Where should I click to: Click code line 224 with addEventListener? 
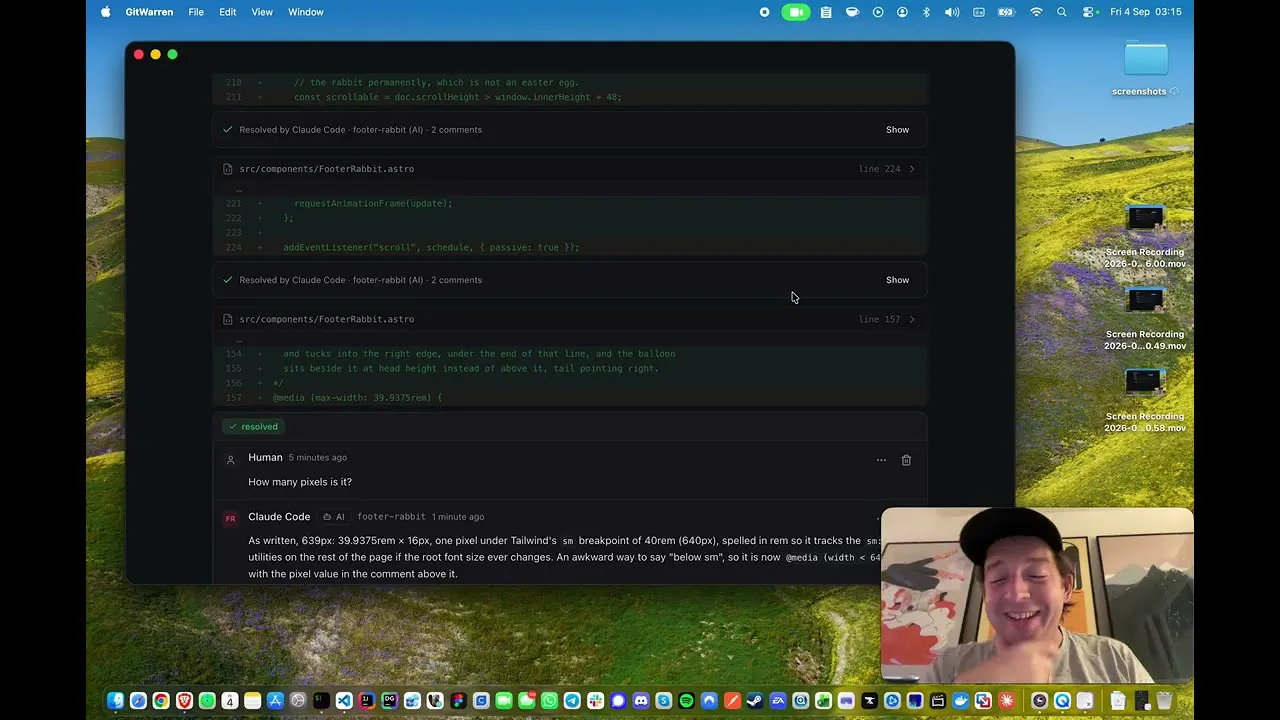pyautogui.click(x=570, y=248)
